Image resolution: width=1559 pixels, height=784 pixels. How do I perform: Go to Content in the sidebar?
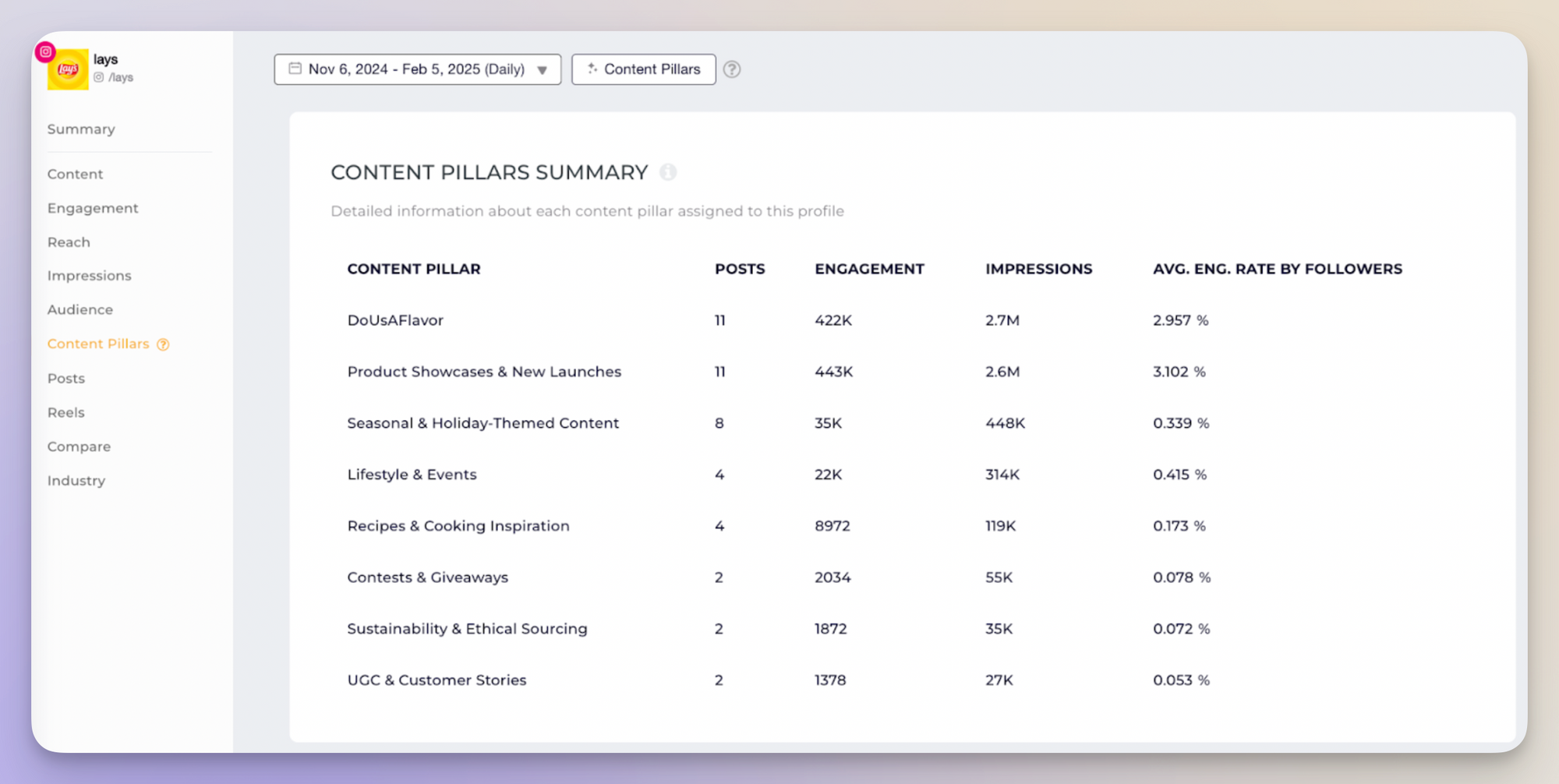click(x=75, y=174)
